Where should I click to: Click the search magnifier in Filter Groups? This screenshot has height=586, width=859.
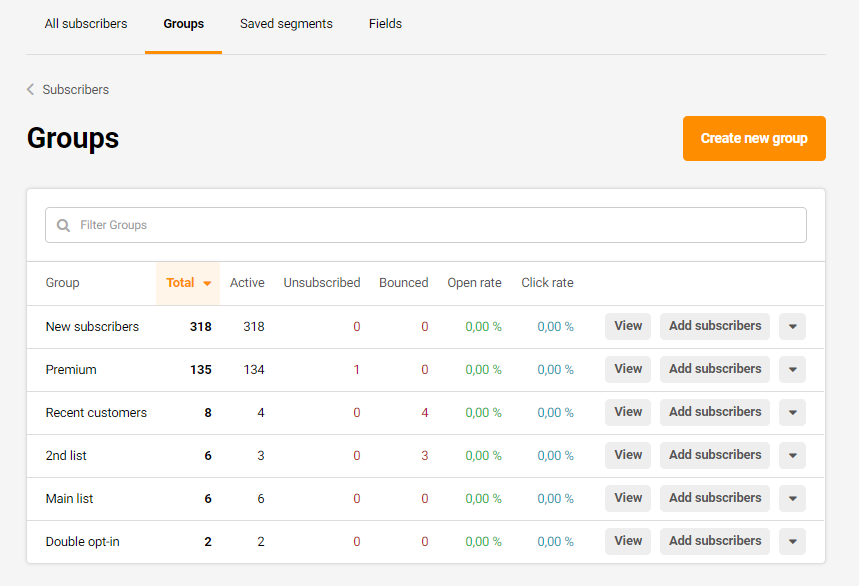(63, 224)
